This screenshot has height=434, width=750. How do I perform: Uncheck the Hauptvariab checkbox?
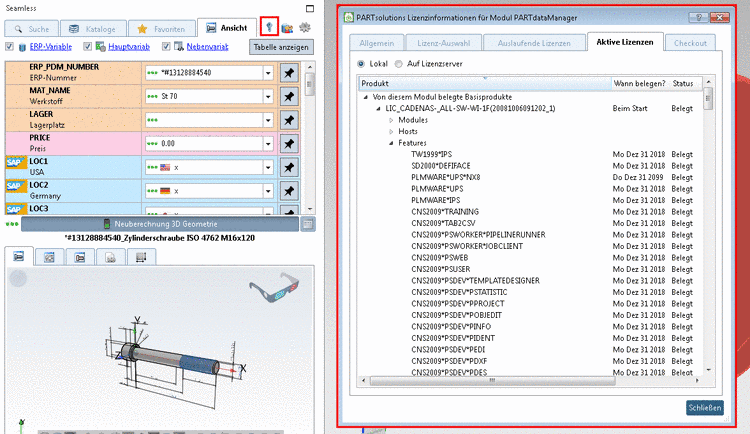tap(88, 46)
